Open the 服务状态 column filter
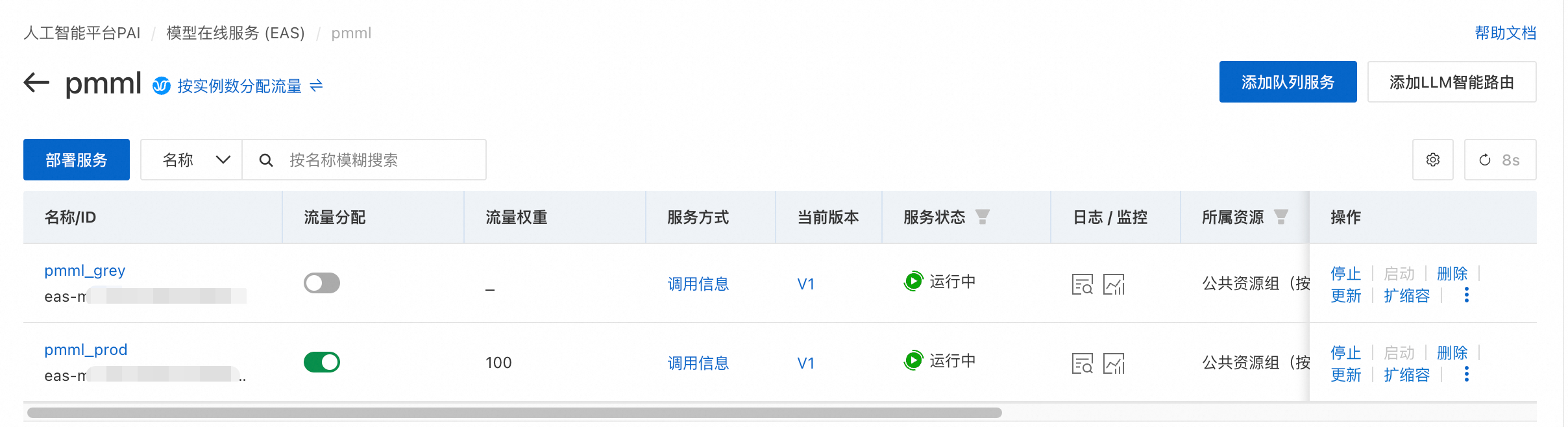This screenshot has width=1568, height=427. (983, 217)
